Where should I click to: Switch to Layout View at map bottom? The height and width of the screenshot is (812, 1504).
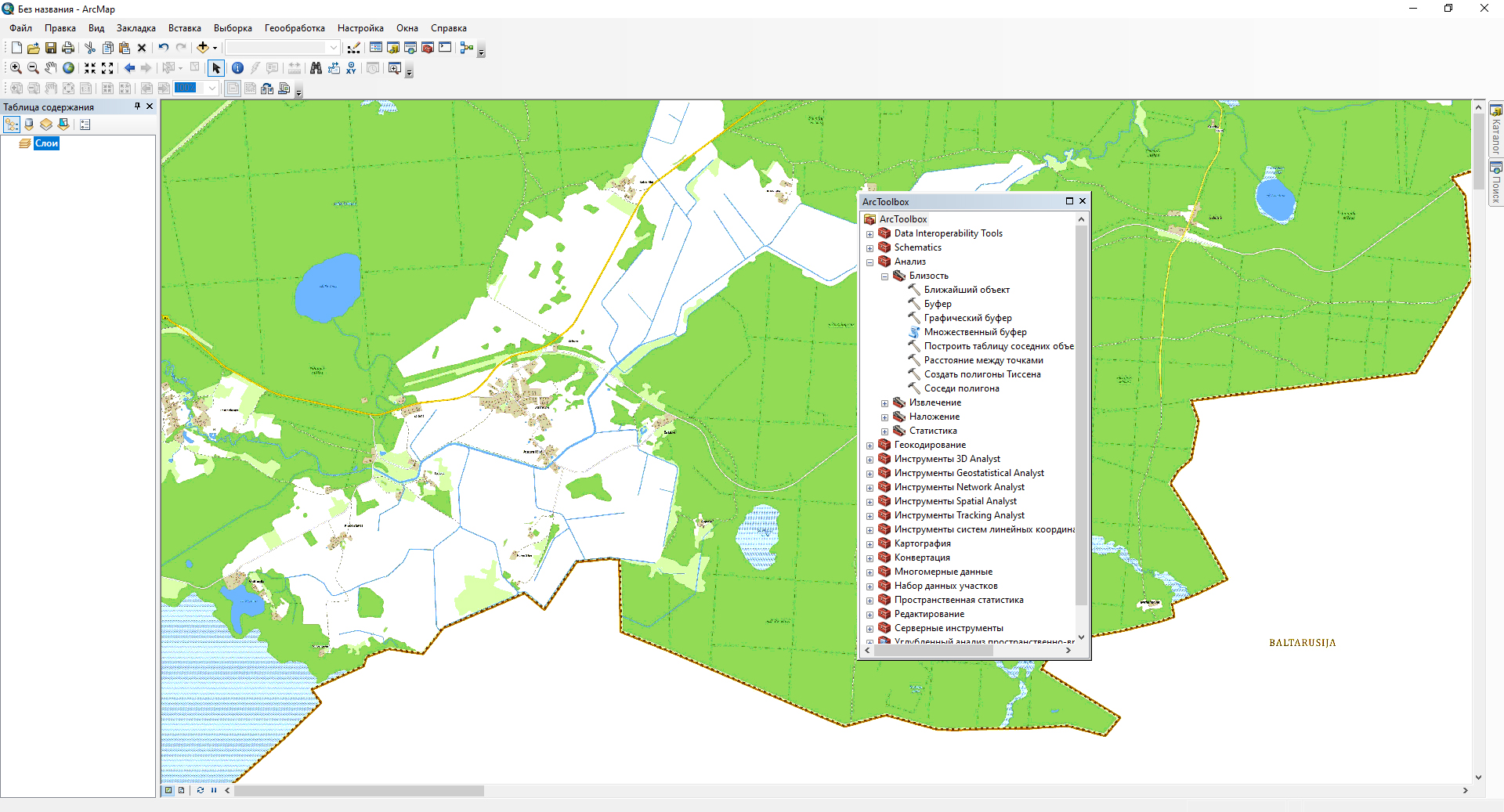coord(181,790)
